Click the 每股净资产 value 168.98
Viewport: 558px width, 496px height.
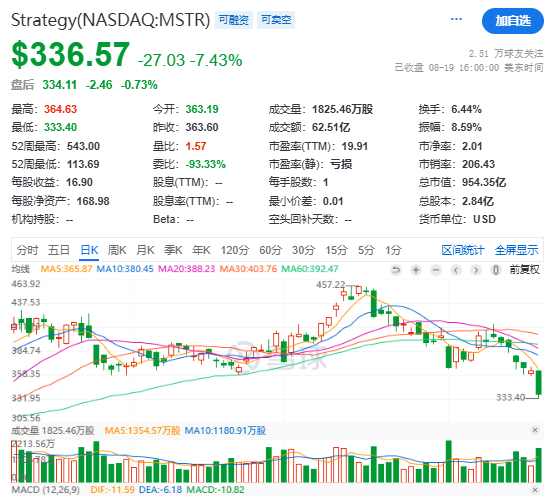click(x=93, y=201)
